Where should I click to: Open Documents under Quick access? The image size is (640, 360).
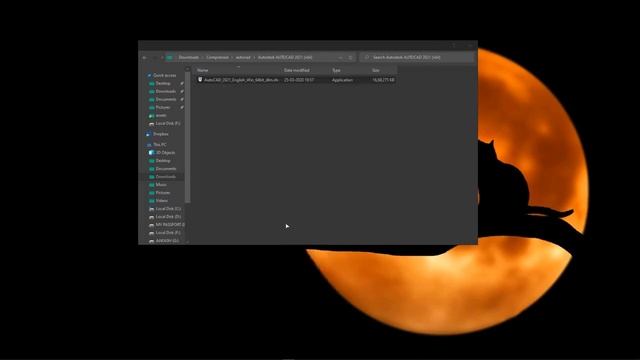tap(166, 99)
